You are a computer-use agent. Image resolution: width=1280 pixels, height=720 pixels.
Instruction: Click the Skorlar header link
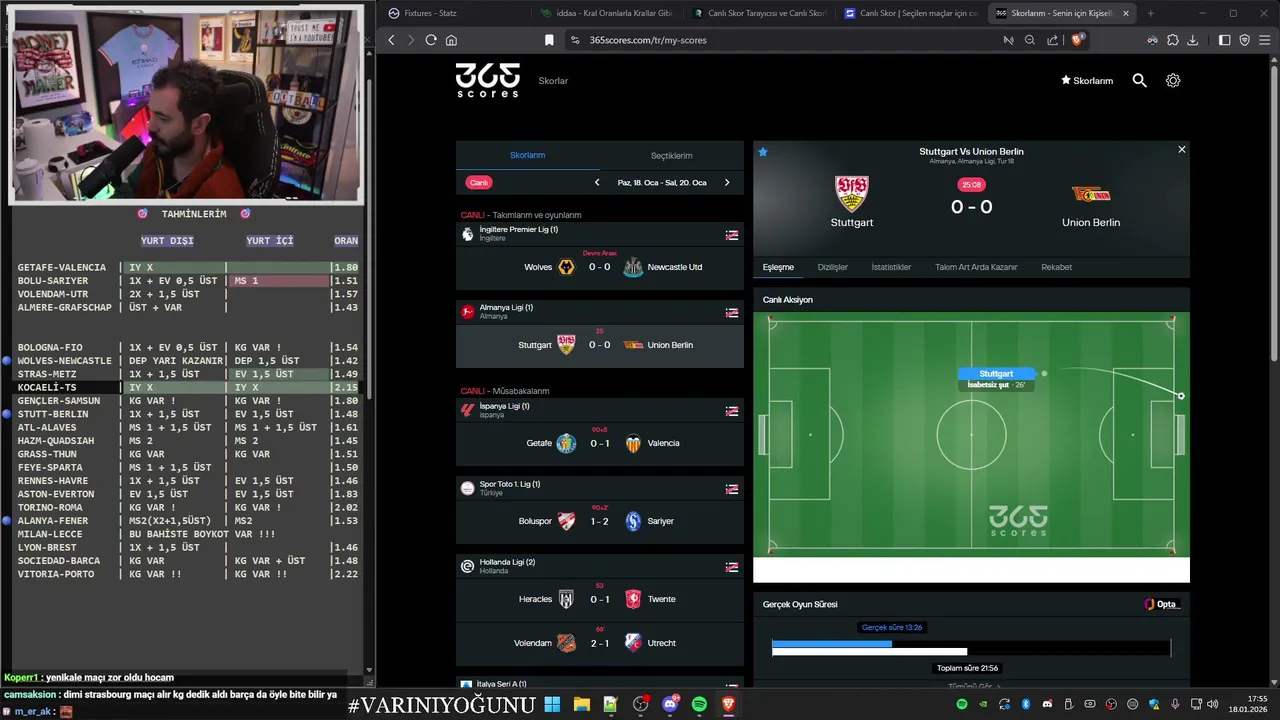coord(553,81)
